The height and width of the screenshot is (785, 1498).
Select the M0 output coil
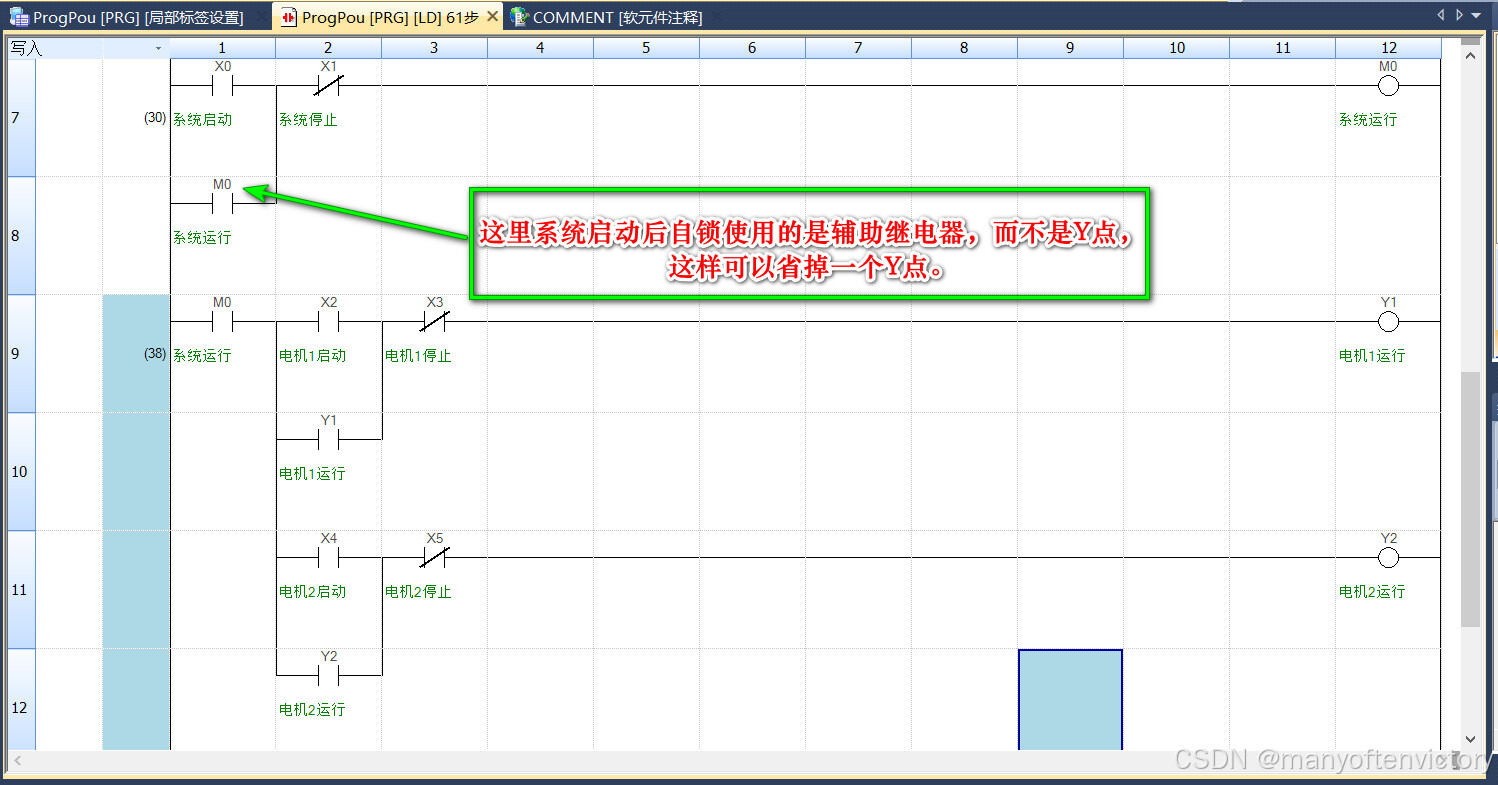[1388, 86]
